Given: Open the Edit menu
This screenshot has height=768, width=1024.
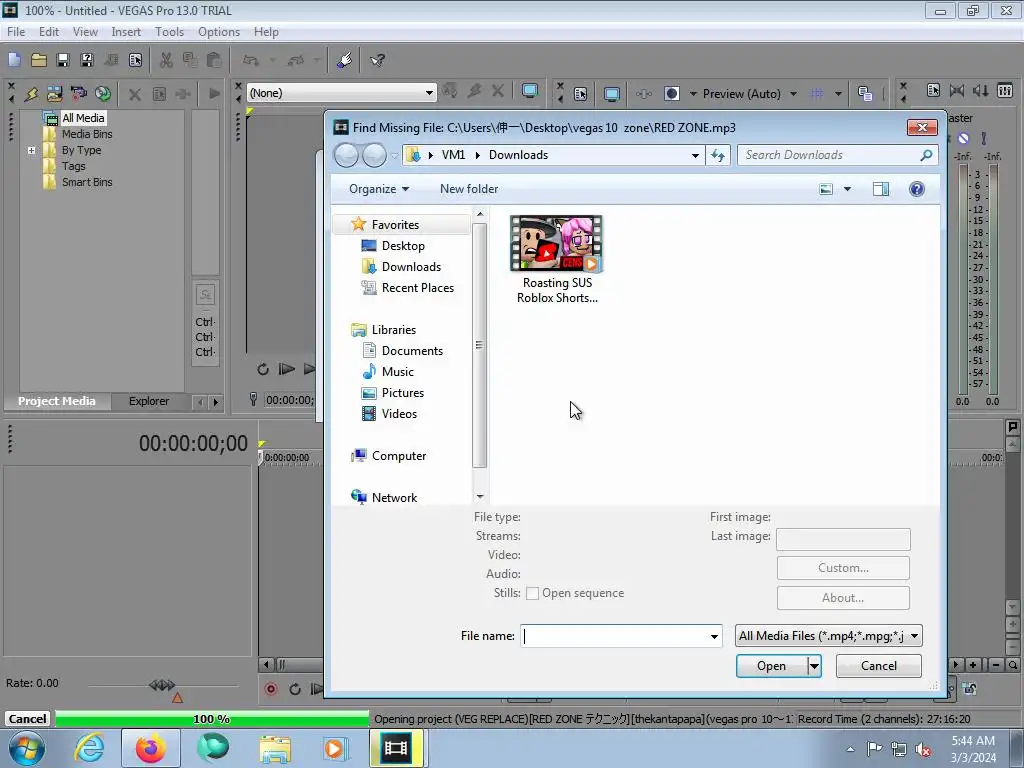Looking at the screenshot, I should coord(48,32).
